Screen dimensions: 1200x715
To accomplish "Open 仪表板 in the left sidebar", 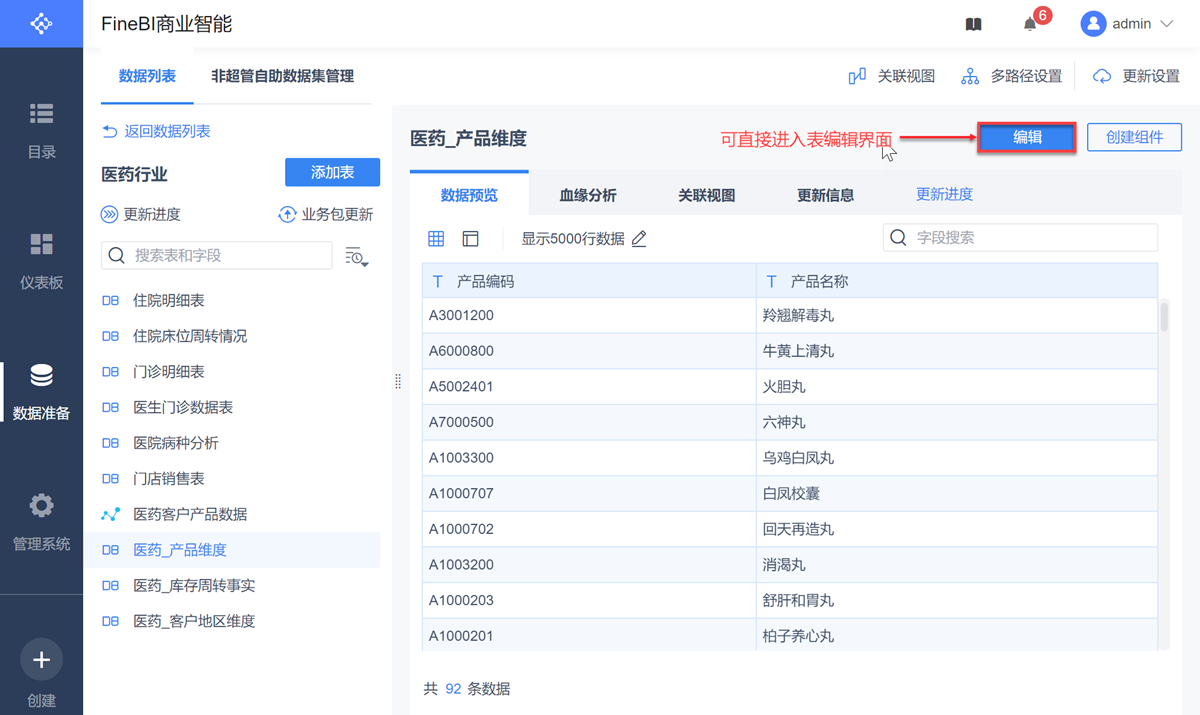I will click(x=41, y=260).
